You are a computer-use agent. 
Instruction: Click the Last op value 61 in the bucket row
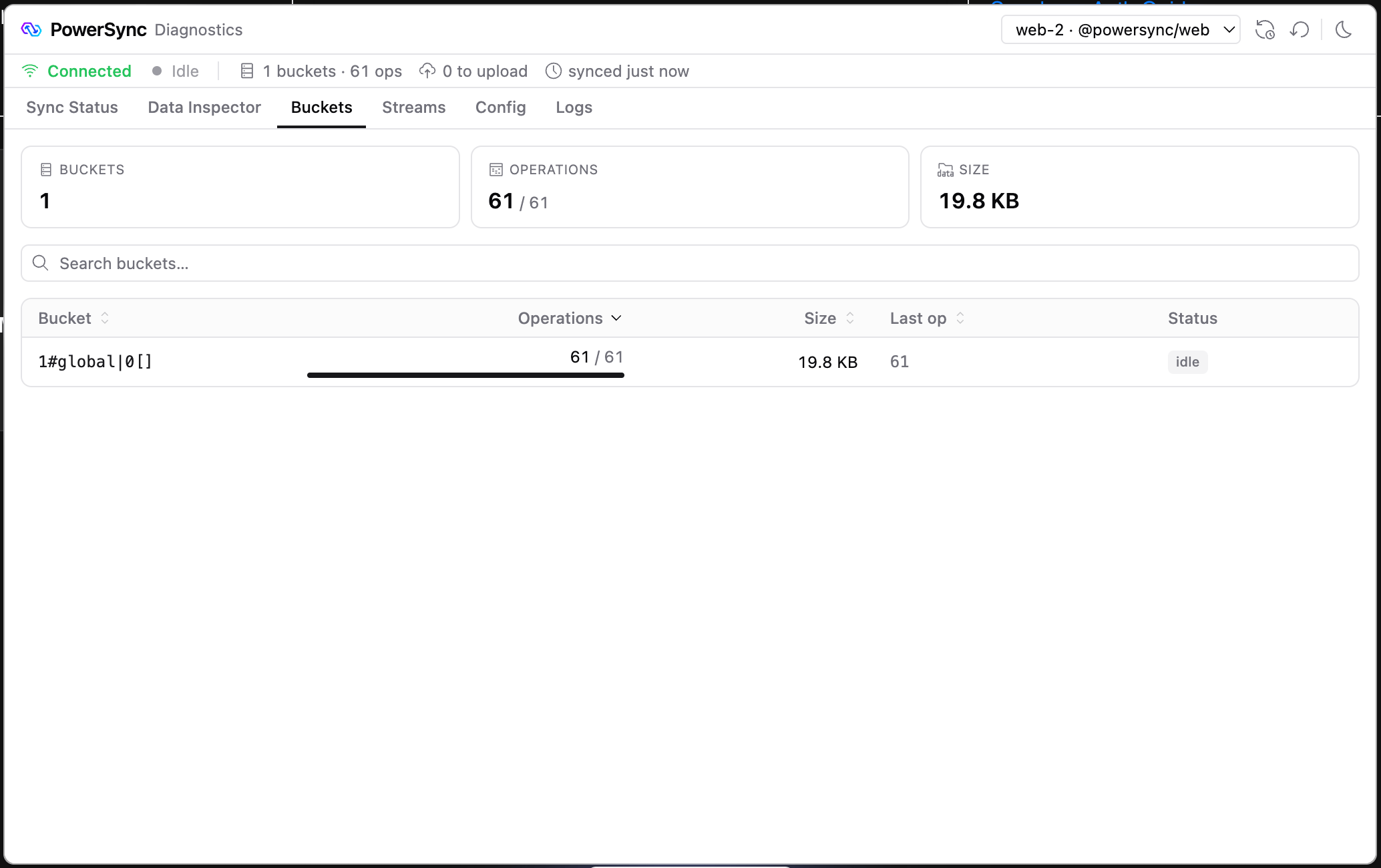pyautogui.click(x=900, y=362)
